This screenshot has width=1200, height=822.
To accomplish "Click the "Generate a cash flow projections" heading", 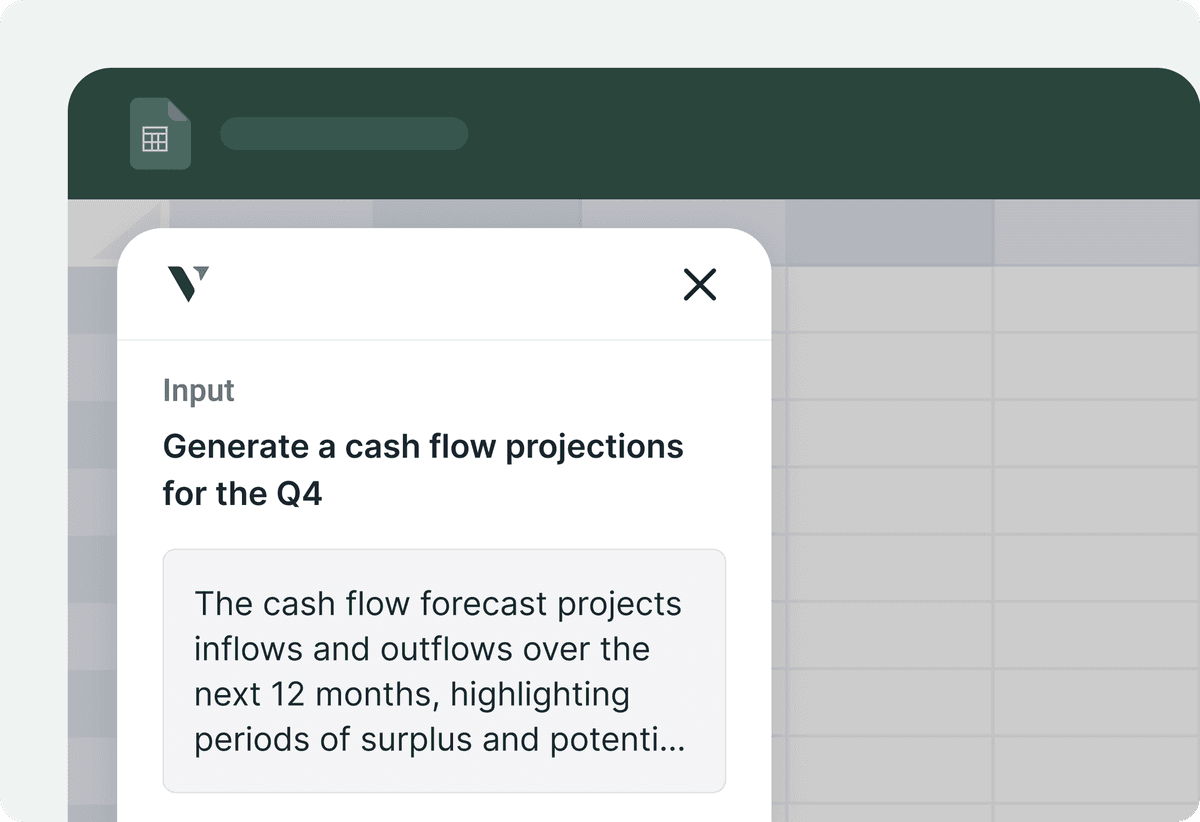I will (423, 446).
